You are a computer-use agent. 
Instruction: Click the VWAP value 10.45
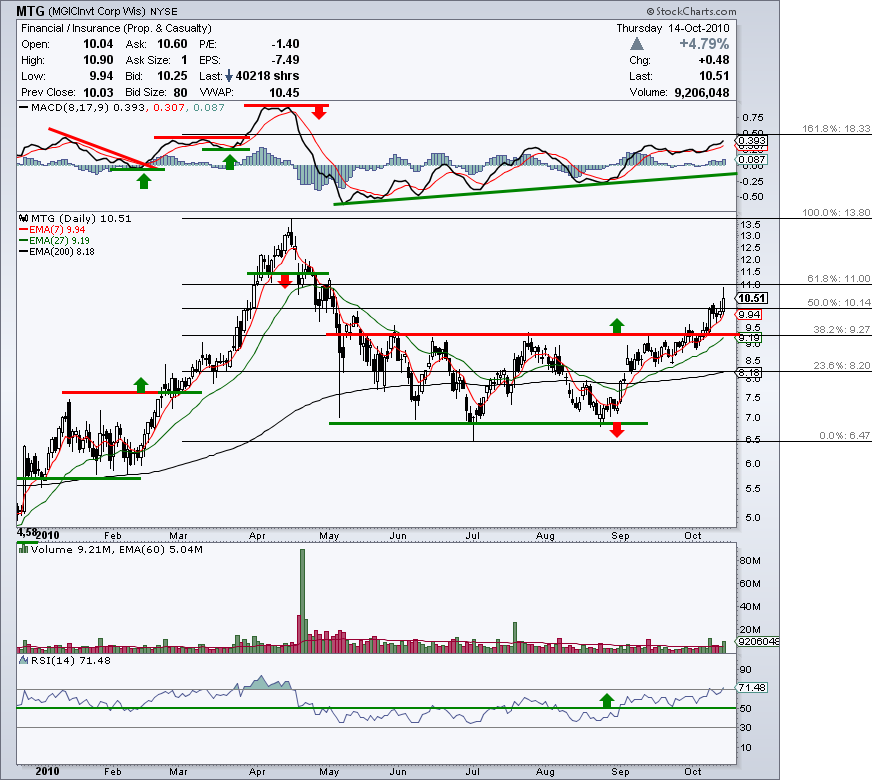(x=284, y=92)
